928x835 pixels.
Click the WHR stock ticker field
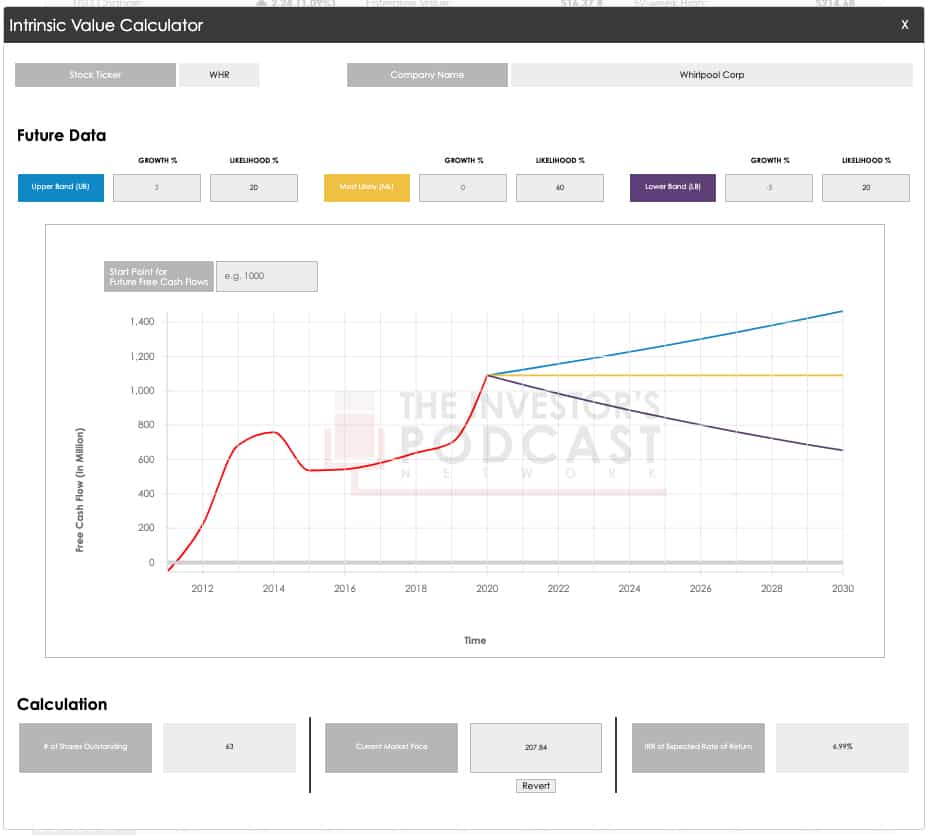pos(219,75)
